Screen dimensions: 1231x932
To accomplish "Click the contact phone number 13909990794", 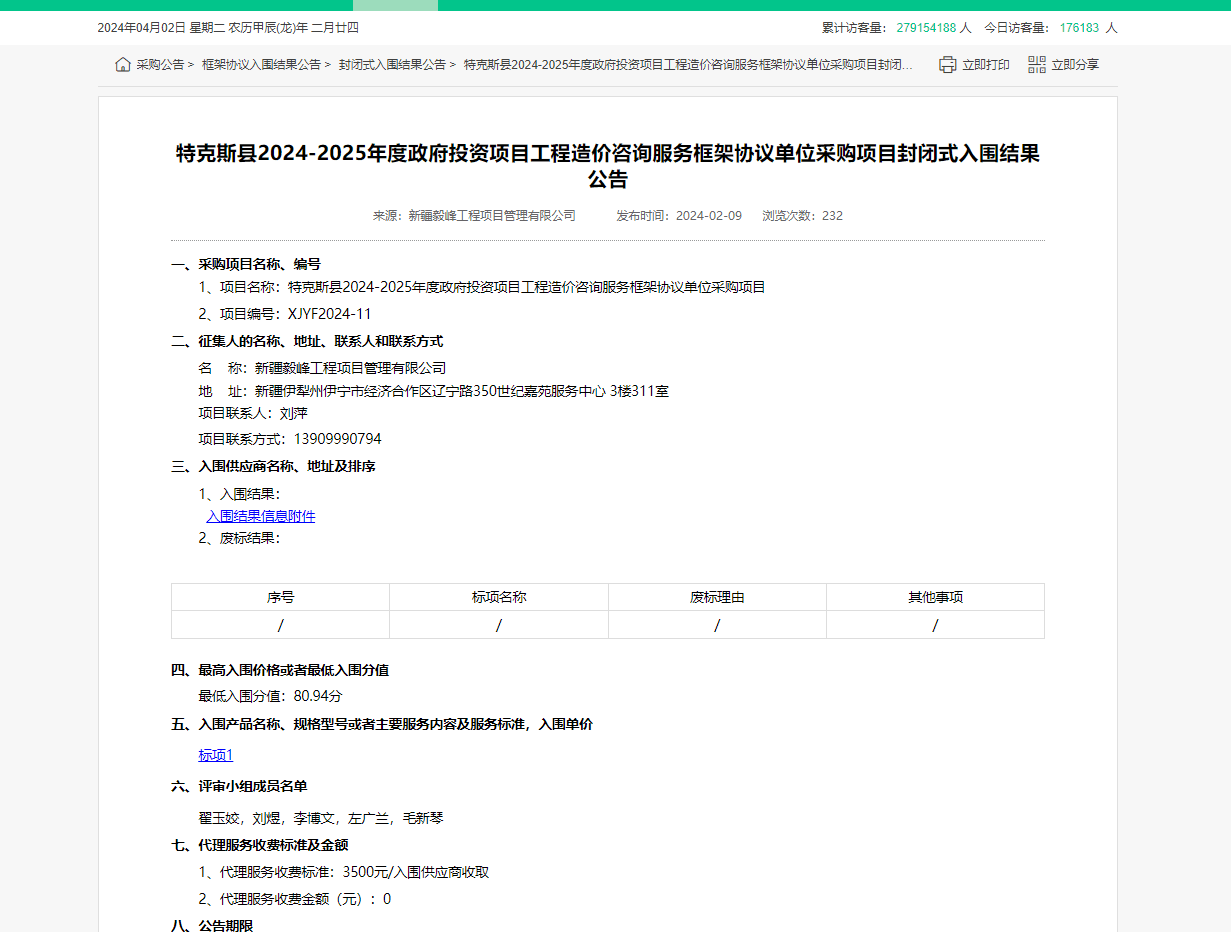I will pyautogui.click(x=337, y=439).
